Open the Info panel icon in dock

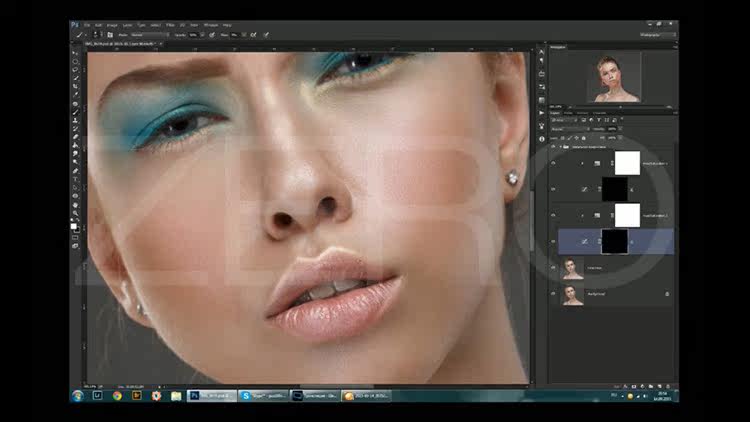[x=541, y=139]
